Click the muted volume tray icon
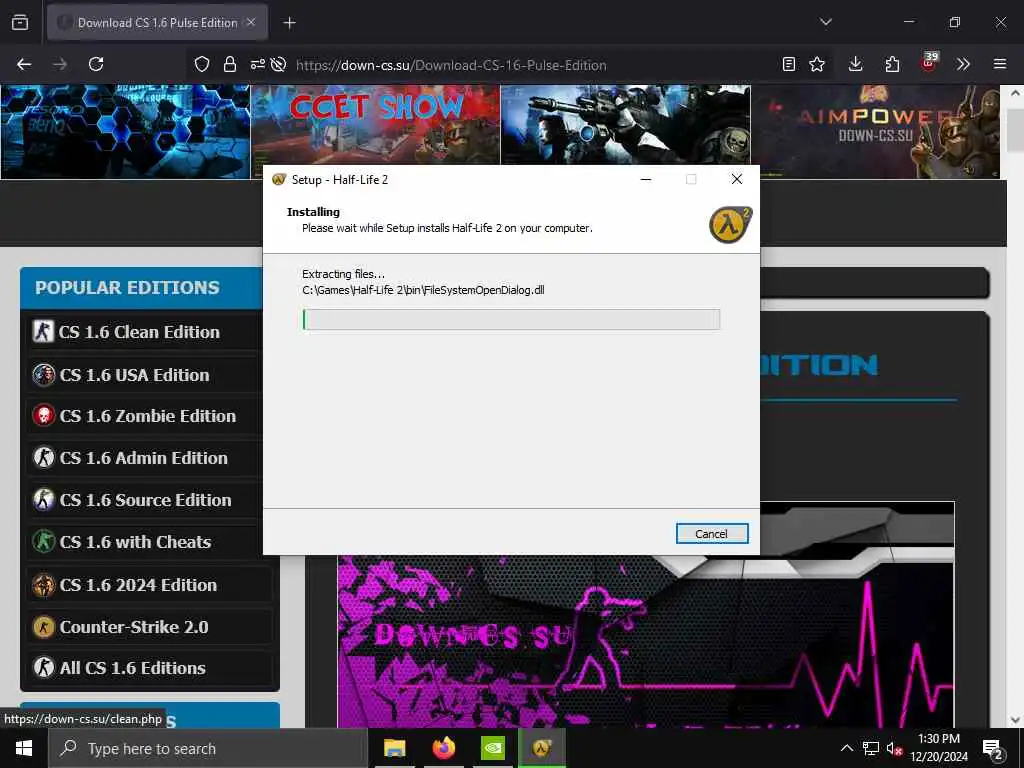Viewport: 1024px width, 768px height. 894,748
